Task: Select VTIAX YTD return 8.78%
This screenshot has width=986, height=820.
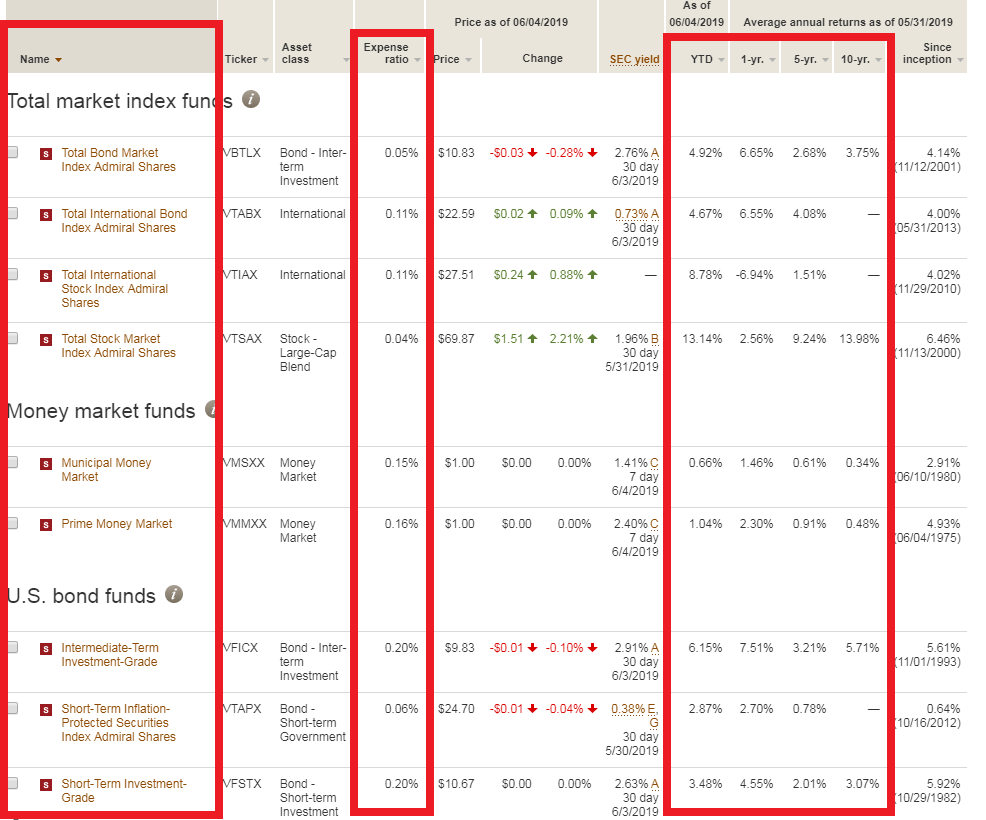Action: click(x=705, y=274)
